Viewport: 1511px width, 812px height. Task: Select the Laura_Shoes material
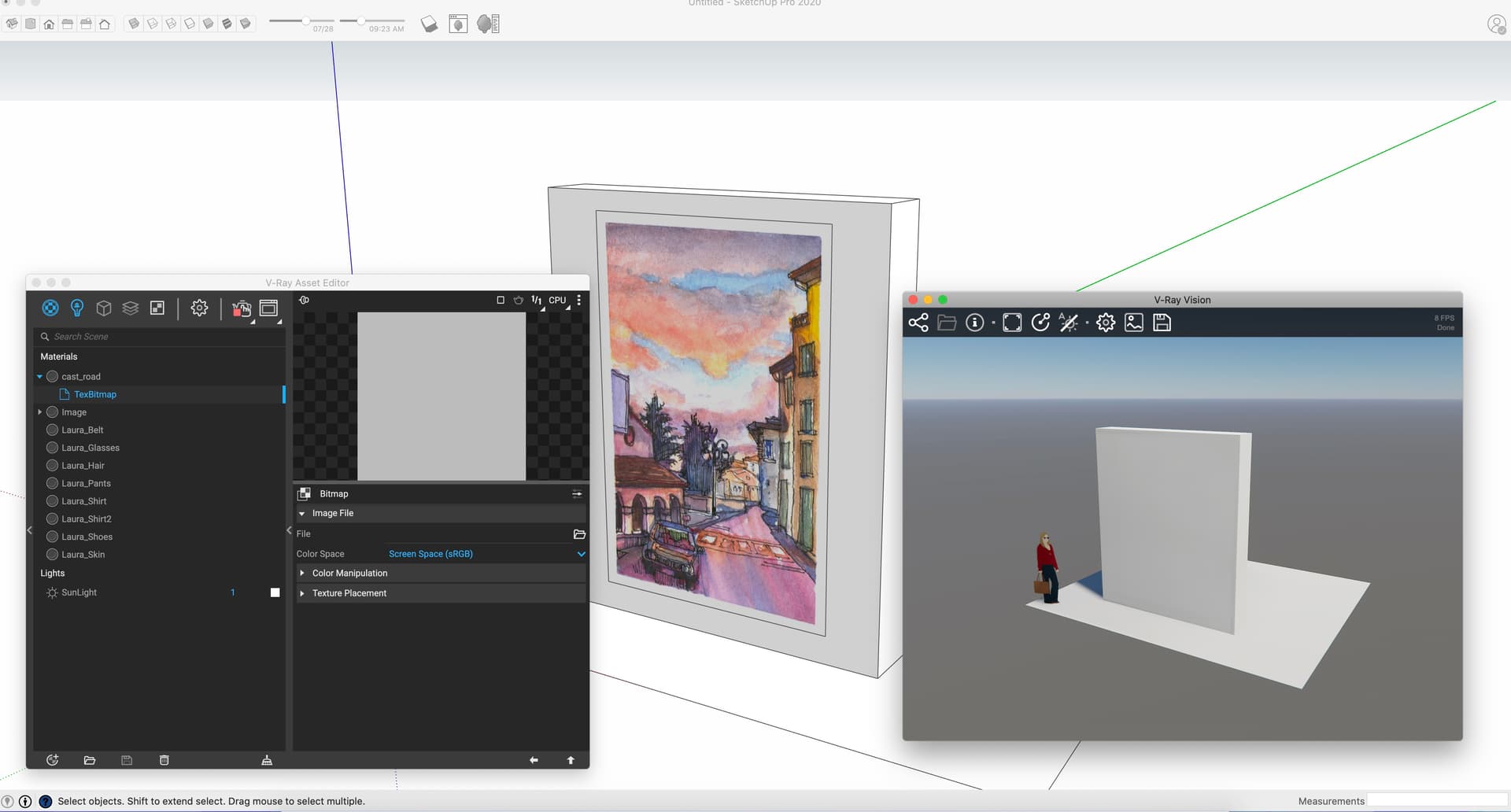[87, 537]
